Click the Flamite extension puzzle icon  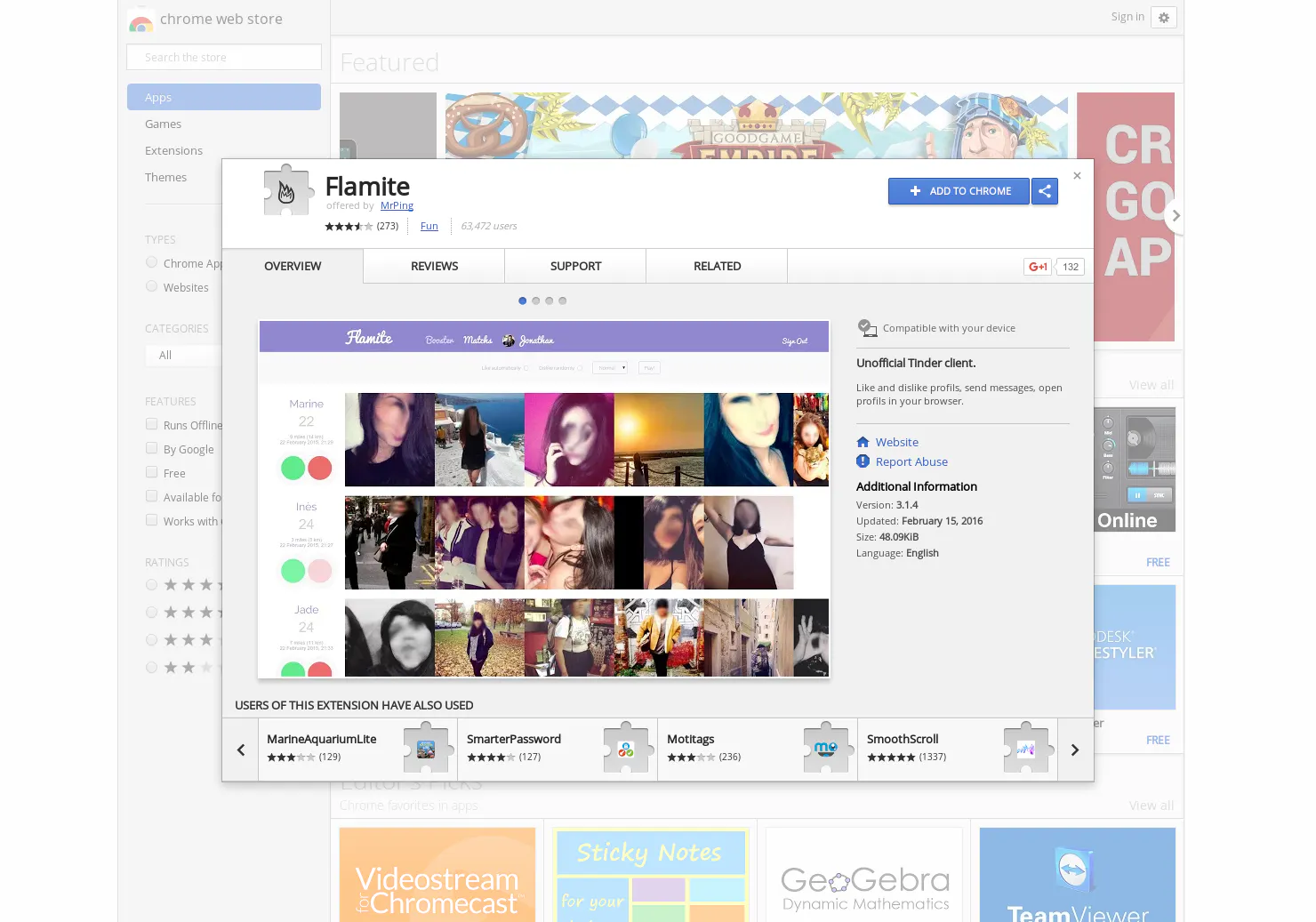point(287,190)
